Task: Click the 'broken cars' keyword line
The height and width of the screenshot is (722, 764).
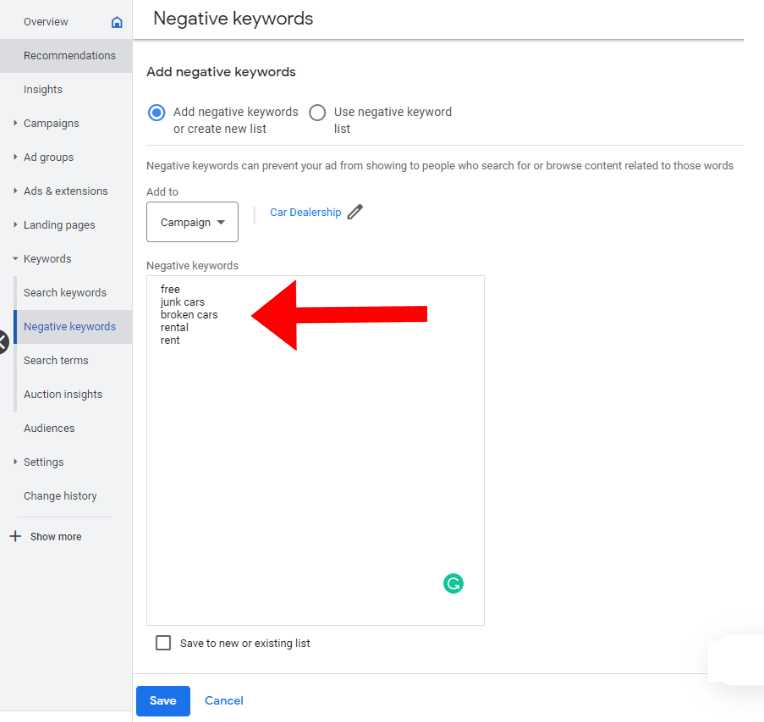Action: pyautogui.click(x=189, y=315)
